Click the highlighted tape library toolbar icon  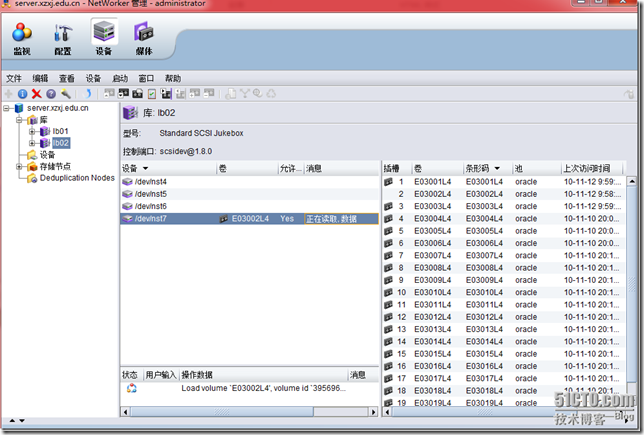coord(166,94)
